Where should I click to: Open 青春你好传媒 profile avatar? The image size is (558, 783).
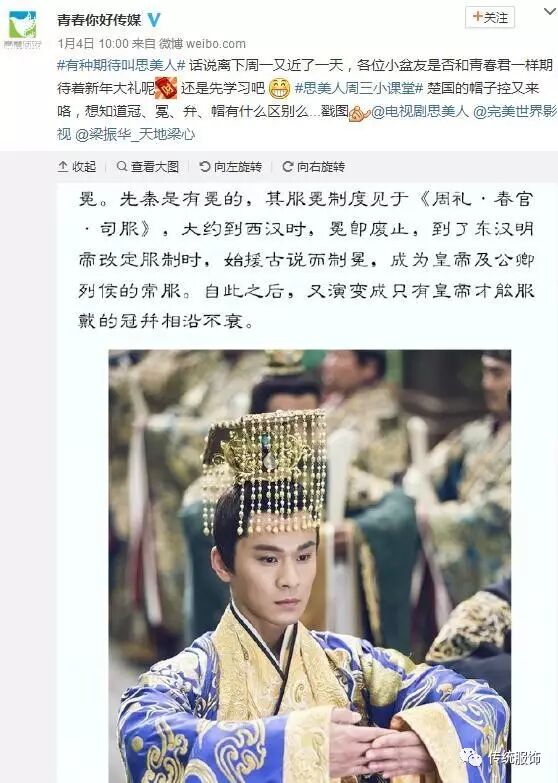(x=22, y=29)
